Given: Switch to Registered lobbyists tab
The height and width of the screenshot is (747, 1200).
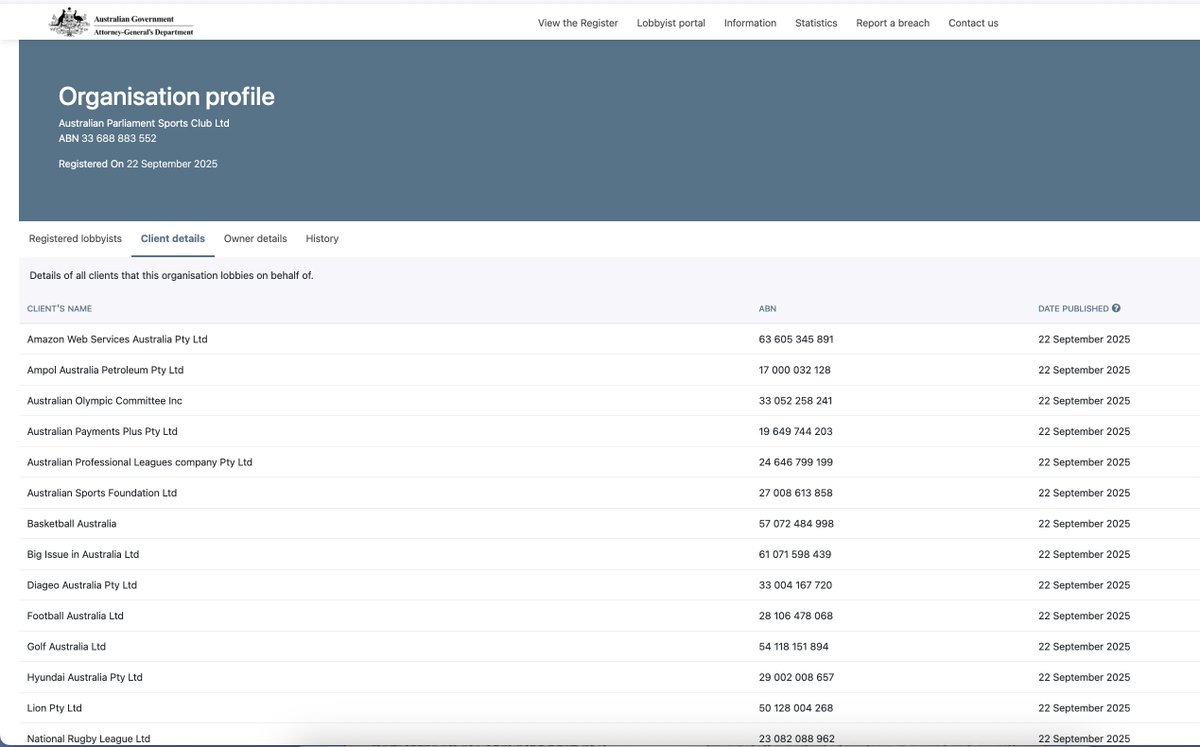Looking at the screenshot, I should [75, 239].
